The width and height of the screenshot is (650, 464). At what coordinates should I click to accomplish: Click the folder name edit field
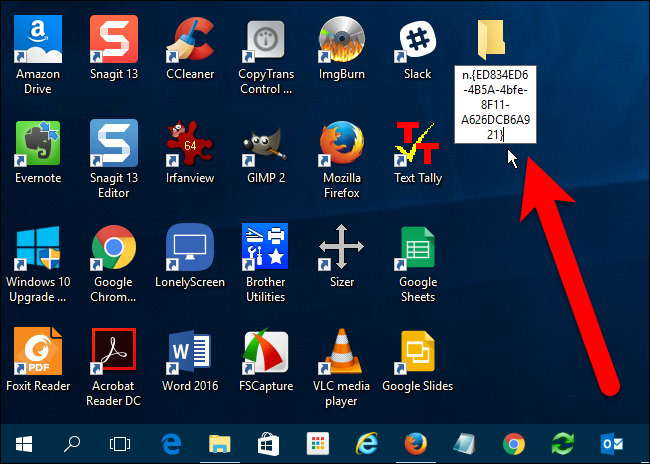(x=490, y=106)
